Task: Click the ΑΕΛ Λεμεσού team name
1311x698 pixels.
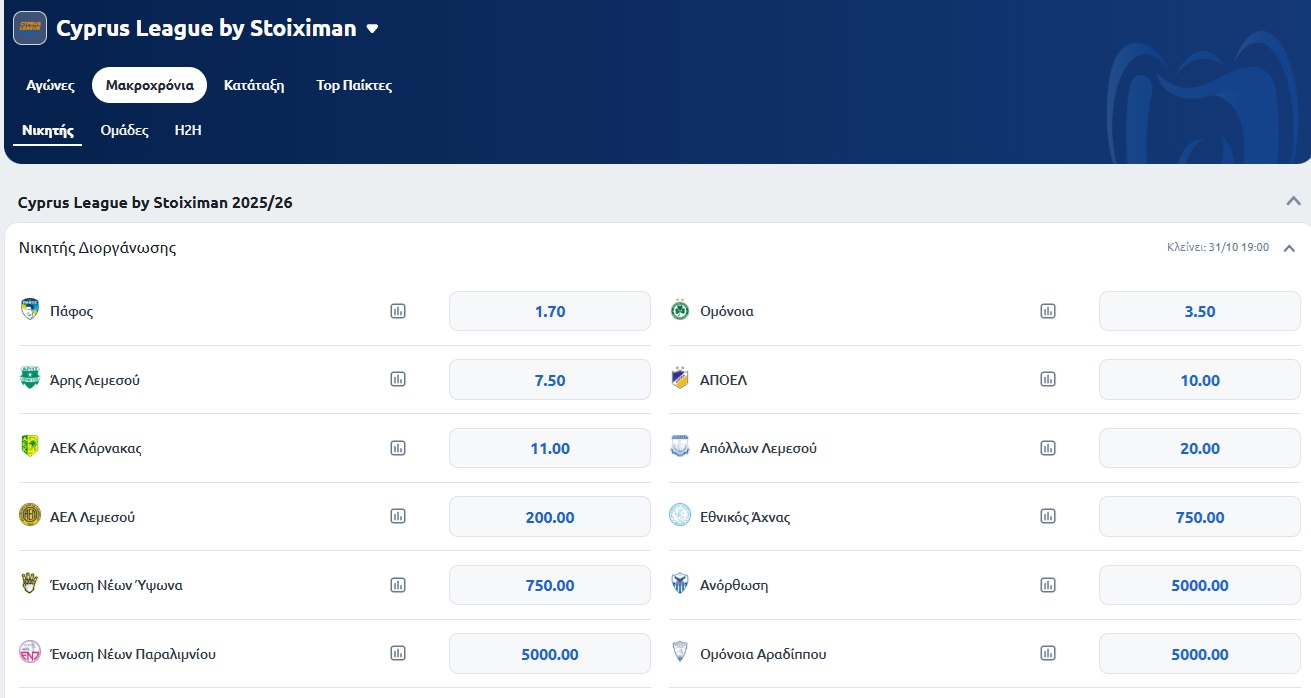Action: pos(92,517)
